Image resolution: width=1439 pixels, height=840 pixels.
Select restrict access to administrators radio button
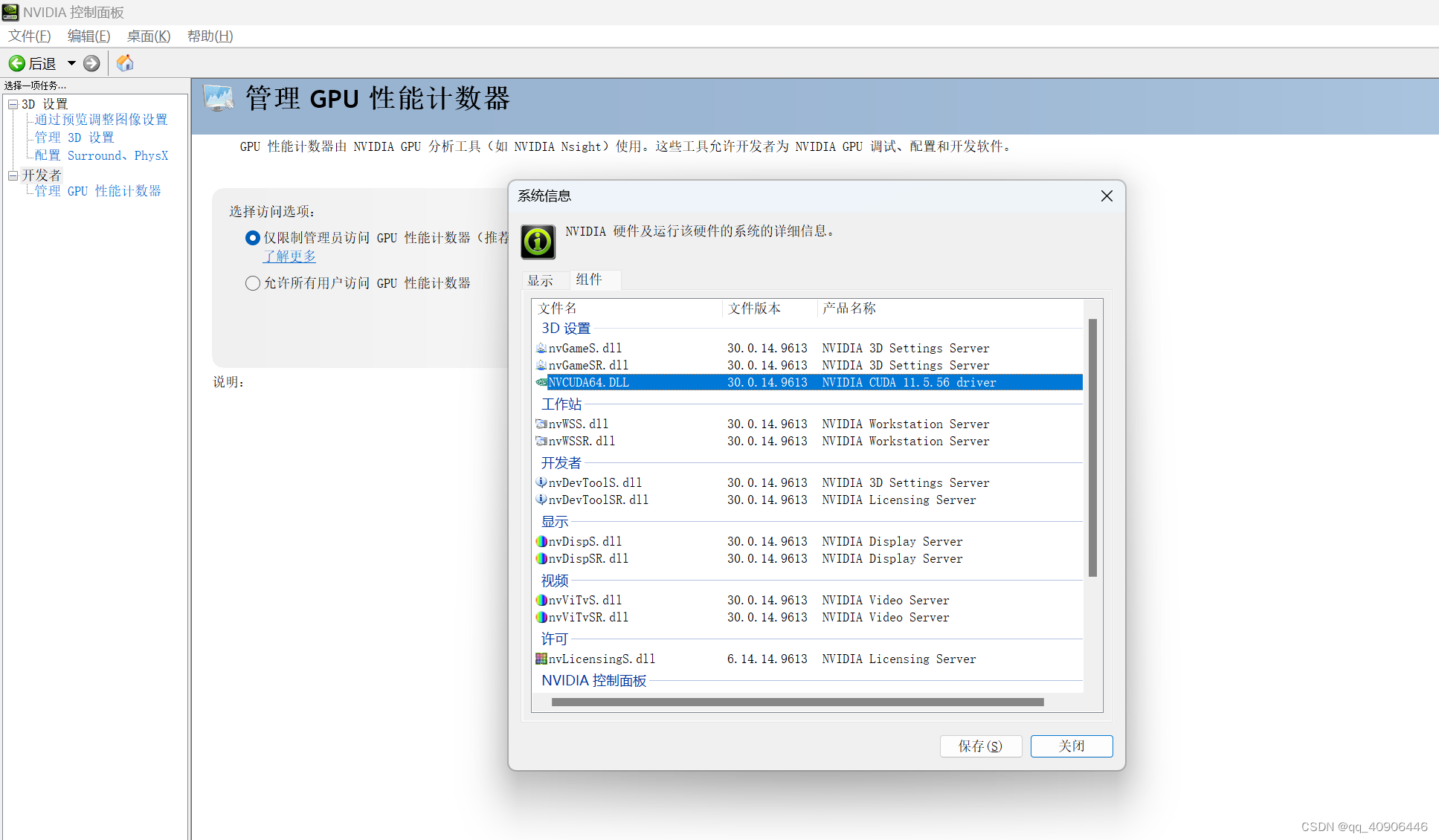click(253, 238)
